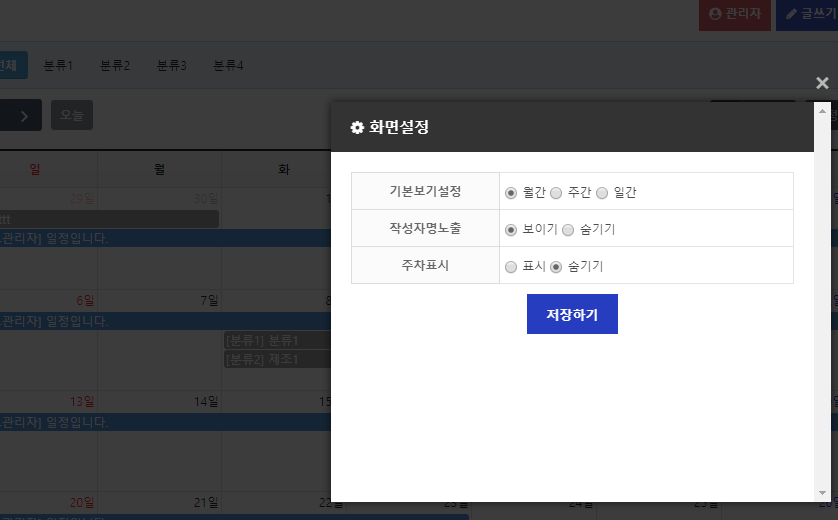This screenshot has height=520, width=838.
Task: Open the 분류1 category tab
Action: click(x=58, y=66)
